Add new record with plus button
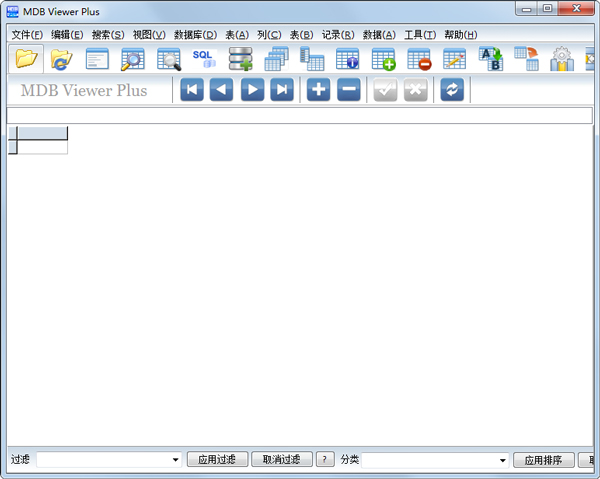The height and width of the screenshot is (479, 600). pos(318,90)
